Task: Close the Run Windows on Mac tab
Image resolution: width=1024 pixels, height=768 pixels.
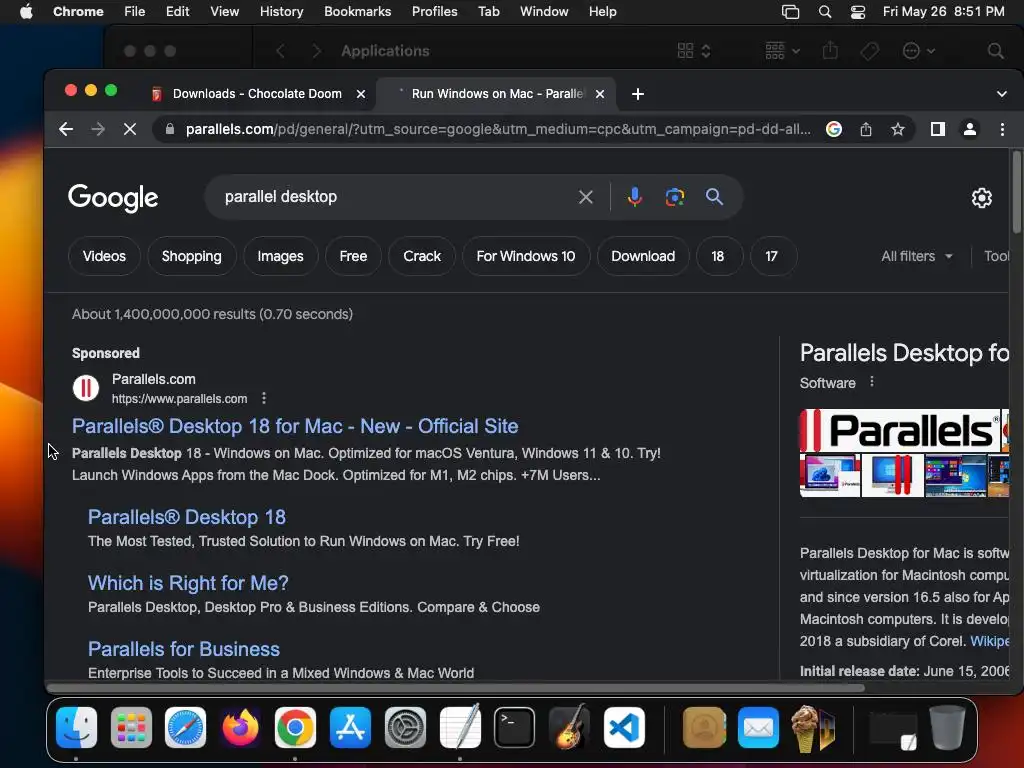Action: point(600,94)
